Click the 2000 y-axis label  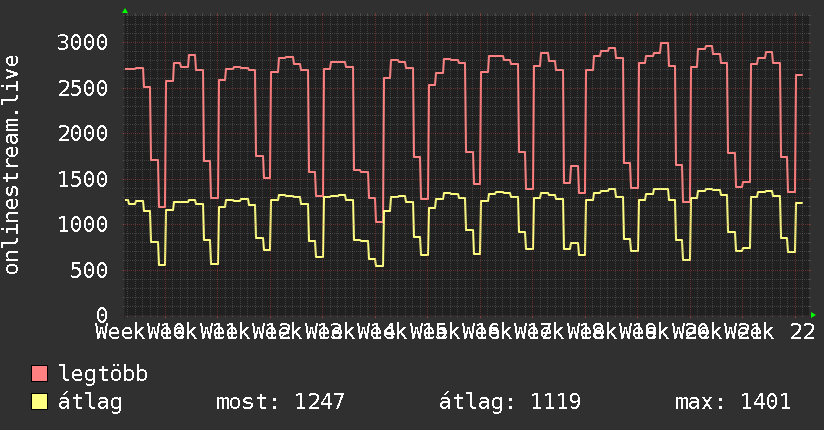pos(83,134)
